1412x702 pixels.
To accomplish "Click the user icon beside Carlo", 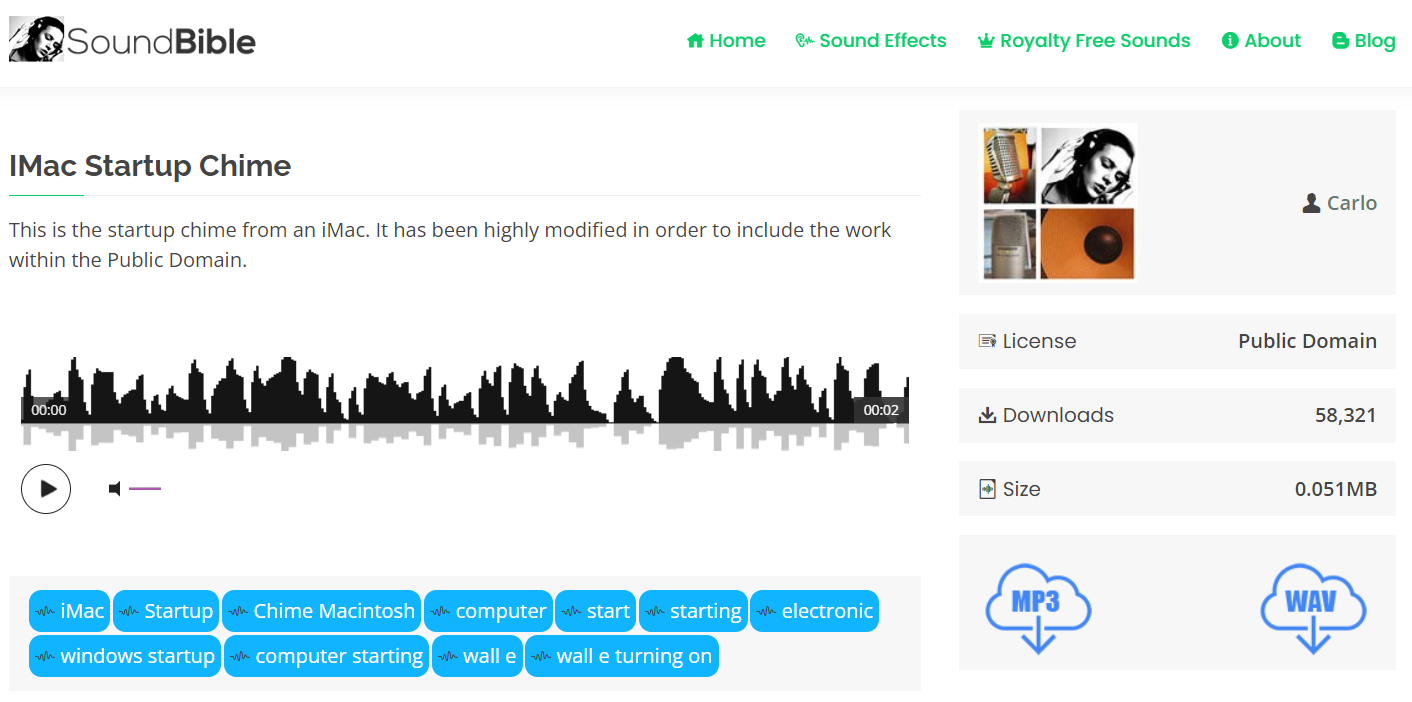I will point(1312,203).
